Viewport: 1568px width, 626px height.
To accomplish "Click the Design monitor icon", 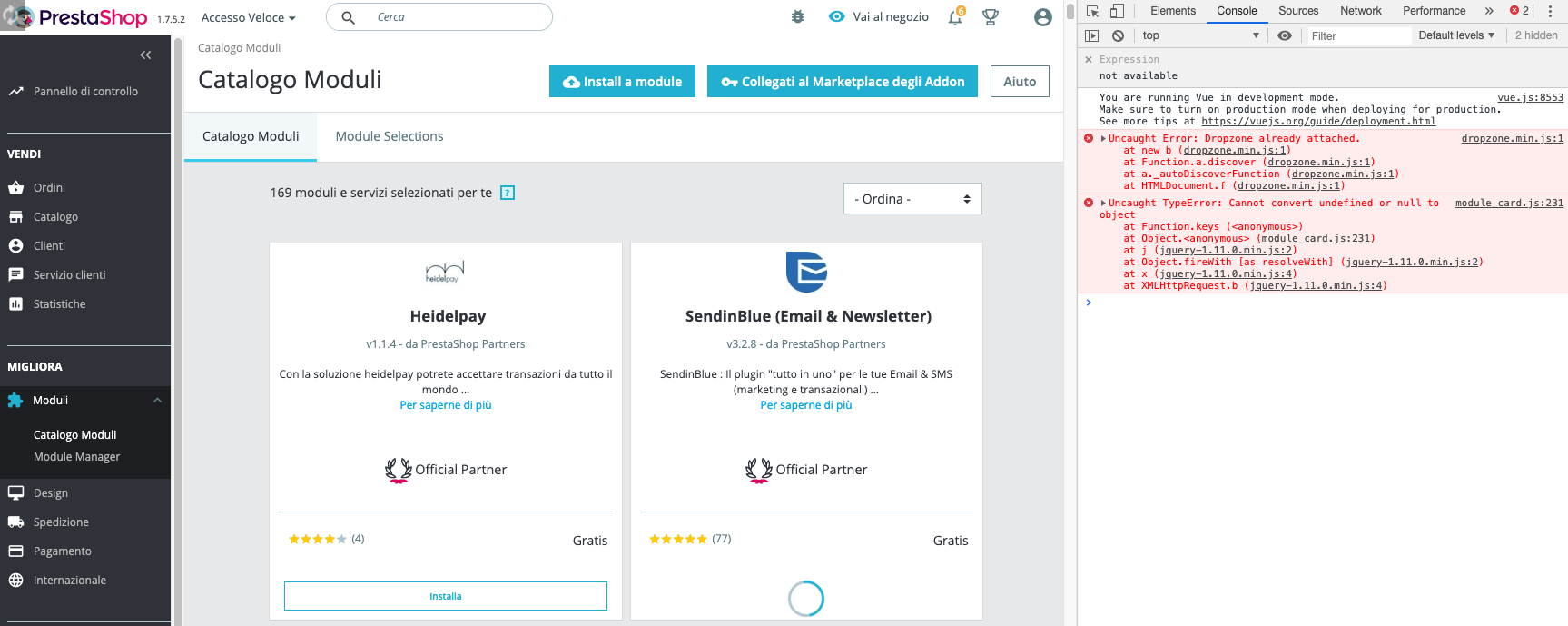I will (x=15, y=493).
